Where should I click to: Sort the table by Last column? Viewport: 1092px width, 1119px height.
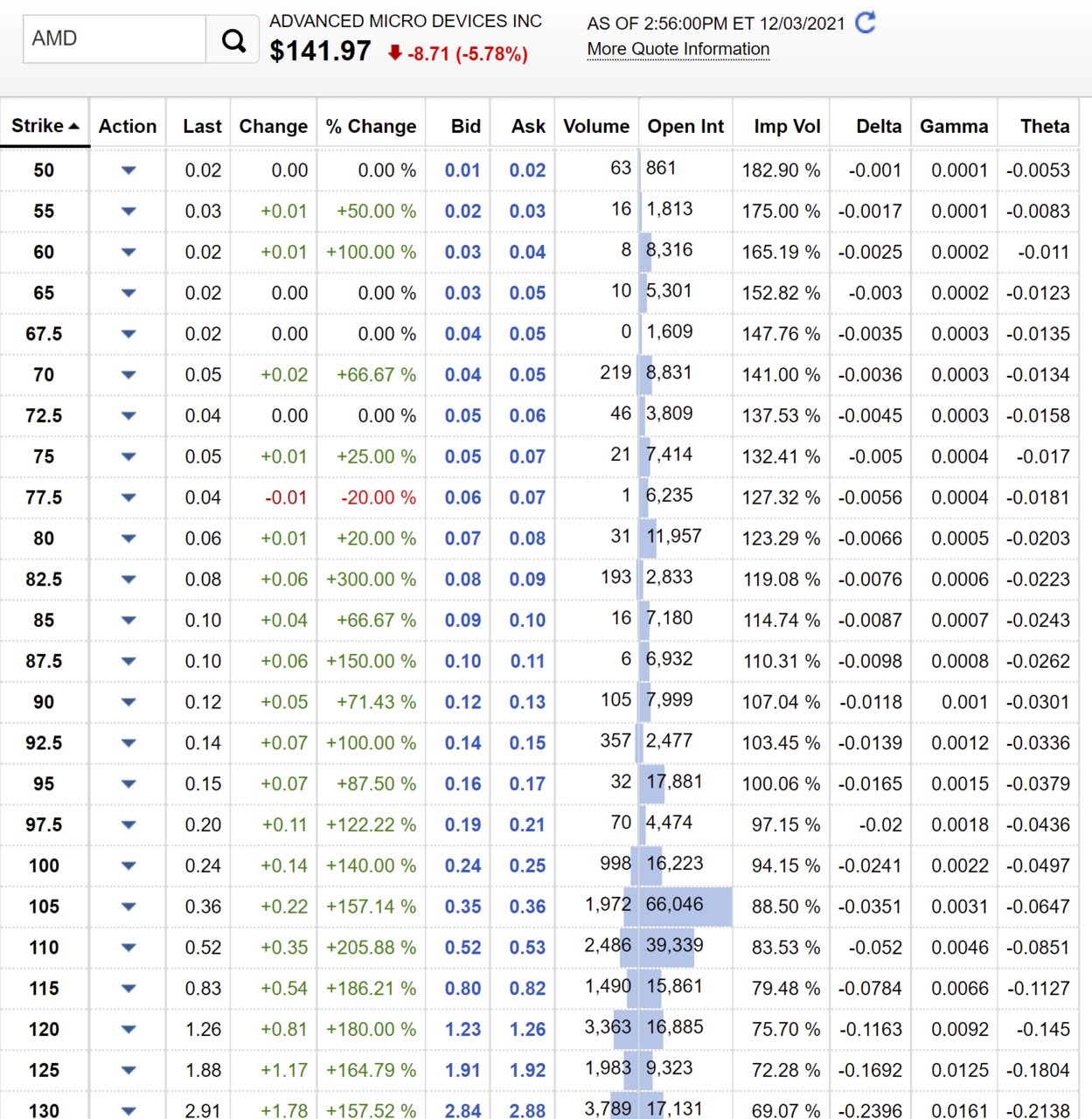[x=202, y=126]
